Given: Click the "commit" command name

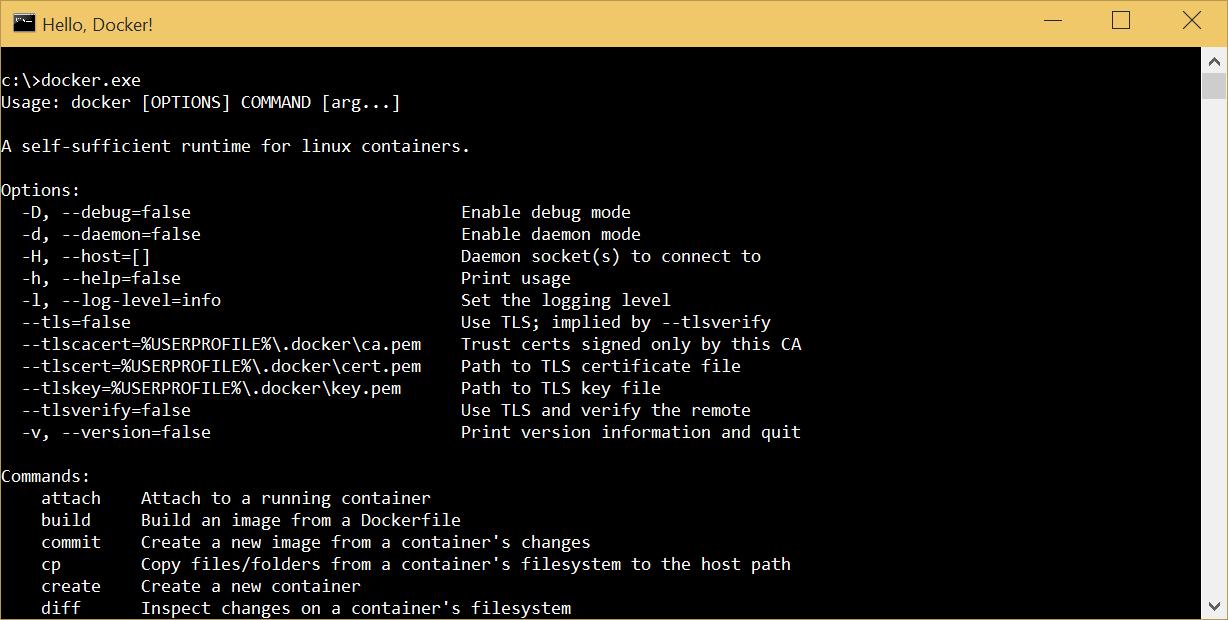Looking at the screenshot, I should 71,542.
